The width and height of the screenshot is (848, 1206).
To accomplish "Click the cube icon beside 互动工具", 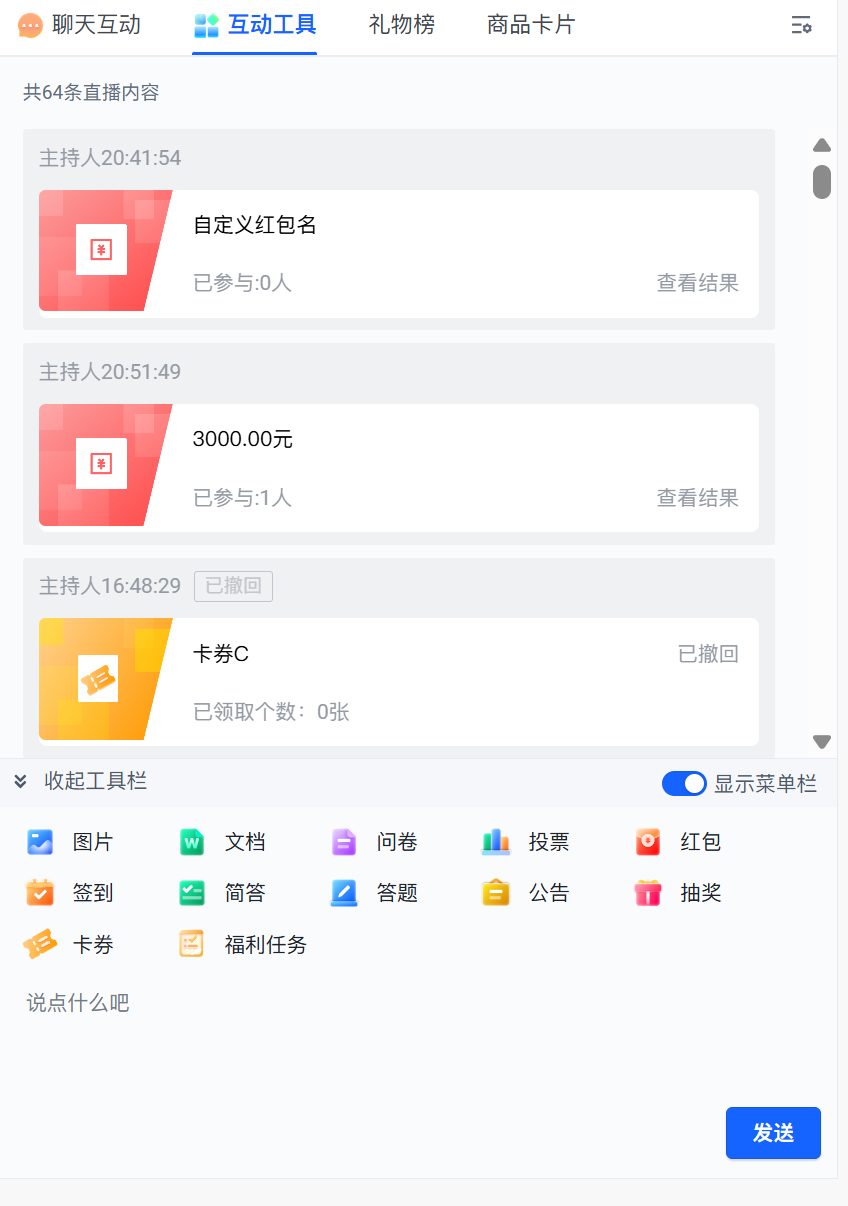I will tap(206, 25).
